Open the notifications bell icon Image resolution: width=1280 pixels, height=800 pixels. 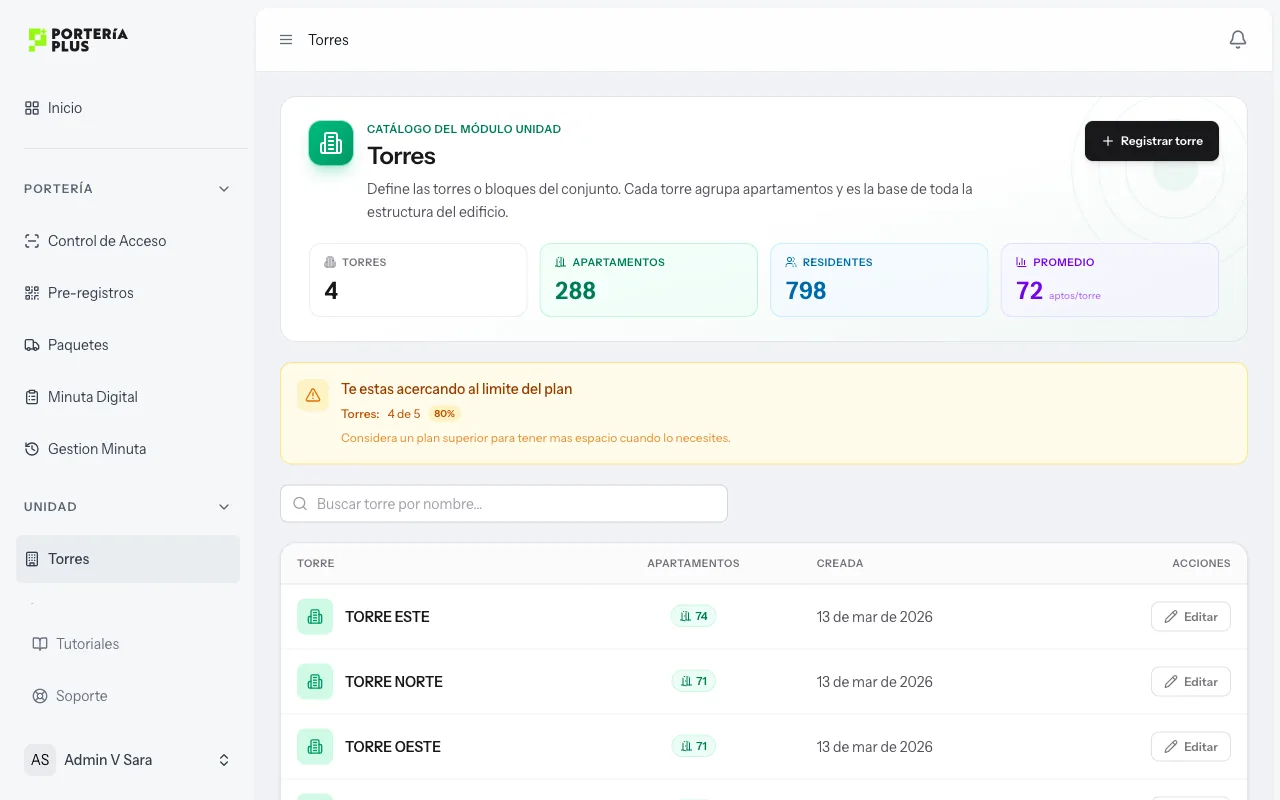(x=1238, y=40)
